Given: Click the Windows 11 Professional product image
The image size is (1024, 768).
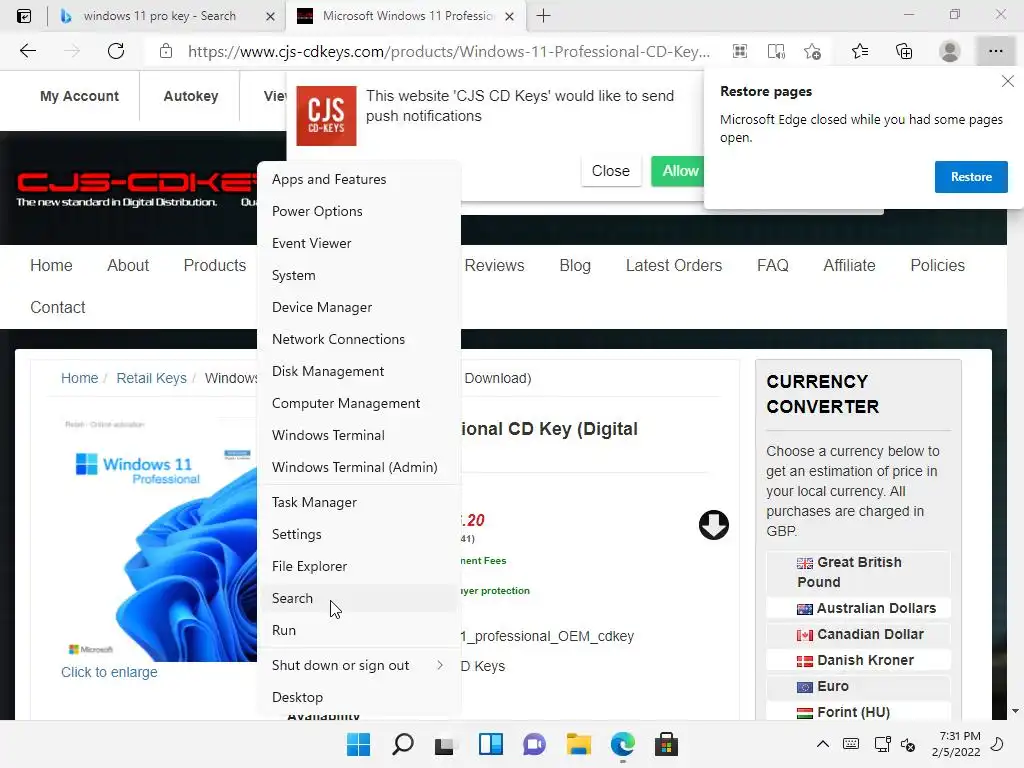Looking at the screenshot, I should [159, 538].
